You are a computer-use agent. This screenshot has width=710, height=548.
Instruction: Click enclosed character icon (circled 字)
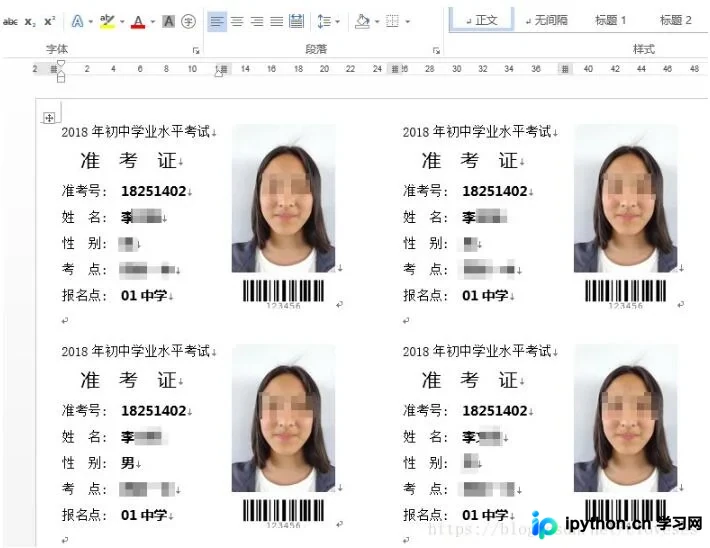tap(188, 21)
